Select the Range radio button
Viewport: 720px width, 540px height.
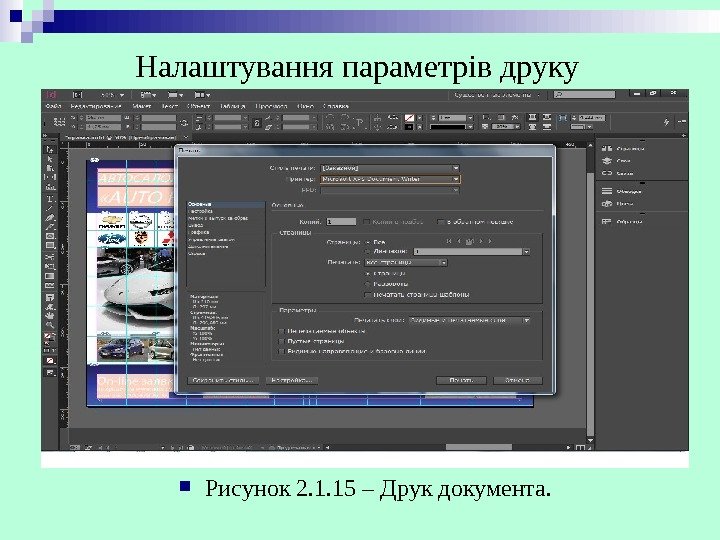click(368, 252)
